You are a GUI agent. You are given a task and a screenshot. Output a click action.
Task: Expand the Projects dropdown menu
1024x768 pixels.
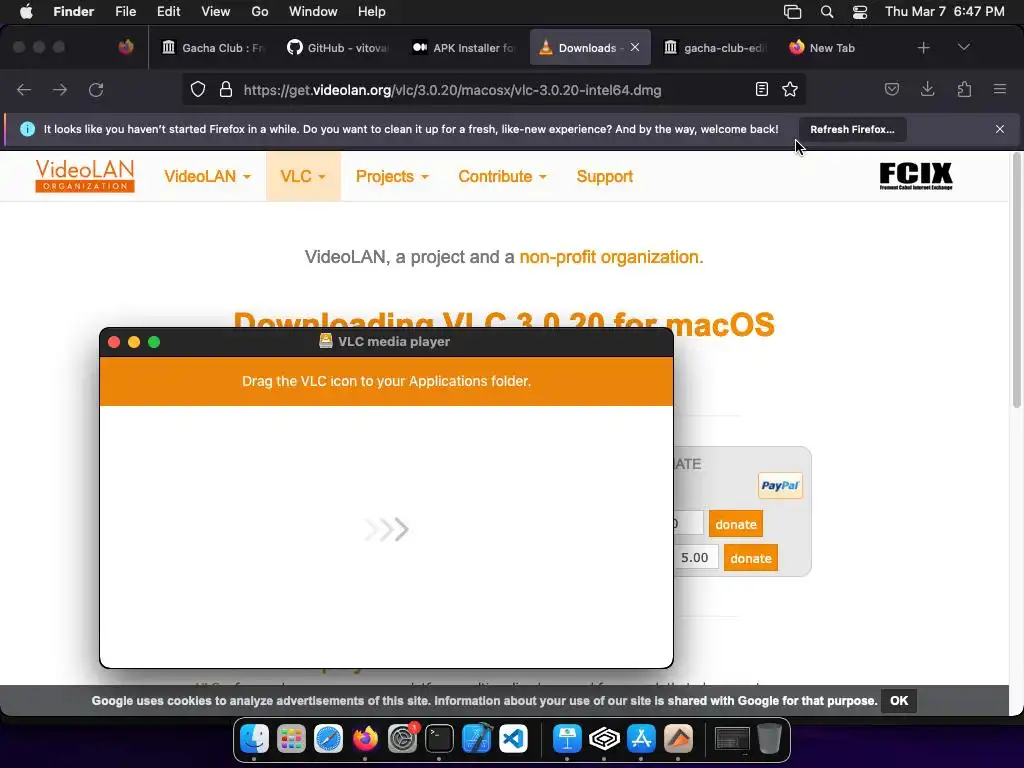coord(392,176)
